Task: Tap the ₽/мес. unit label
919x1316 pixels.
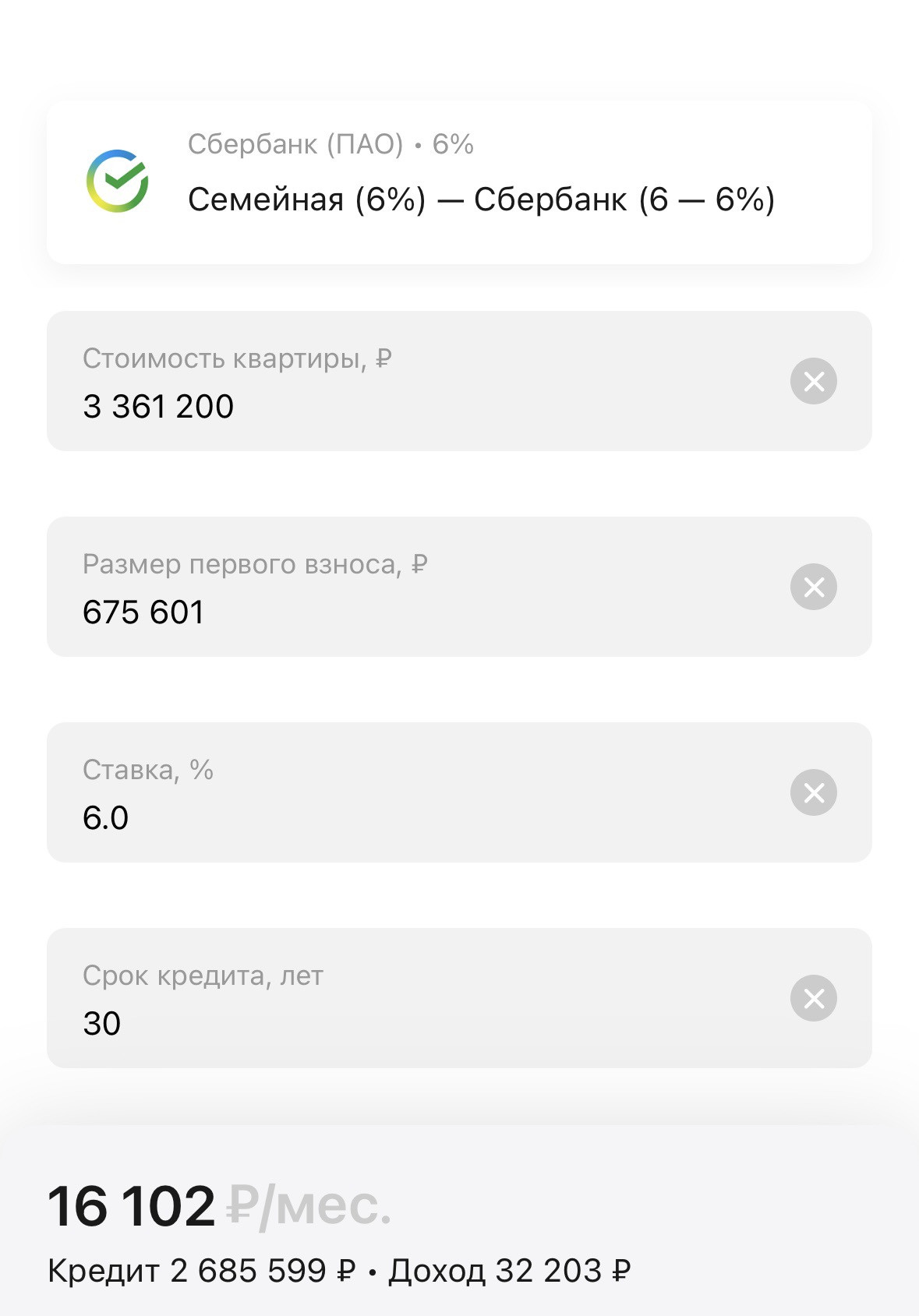Action: click(x=309, y=1205)
